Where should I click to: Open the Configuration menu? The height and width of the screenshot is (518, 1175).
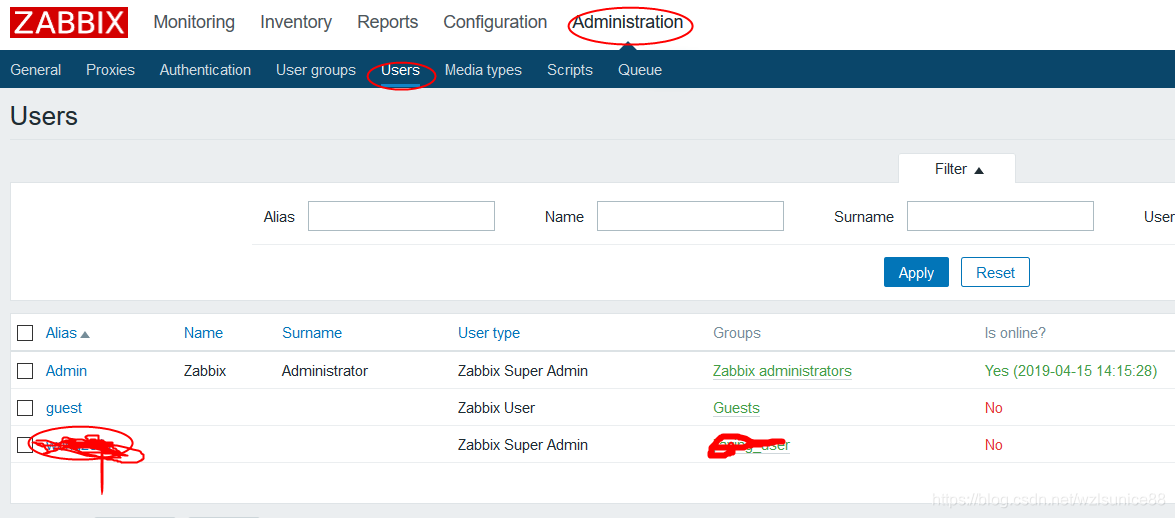point(495,22)
